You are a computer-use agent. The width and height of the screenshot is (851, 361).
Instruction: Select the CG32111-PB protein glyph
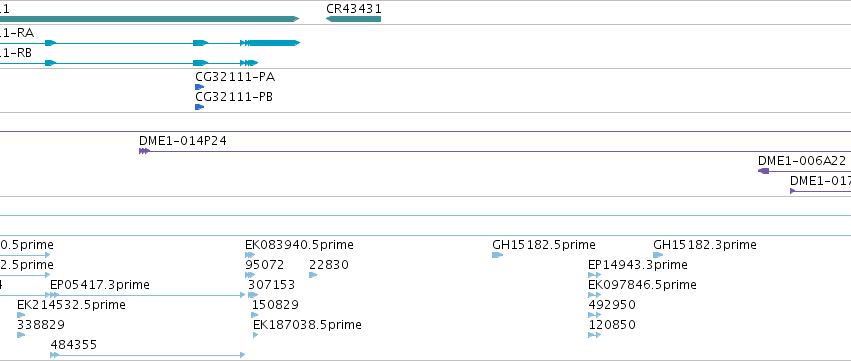[199, 107]
